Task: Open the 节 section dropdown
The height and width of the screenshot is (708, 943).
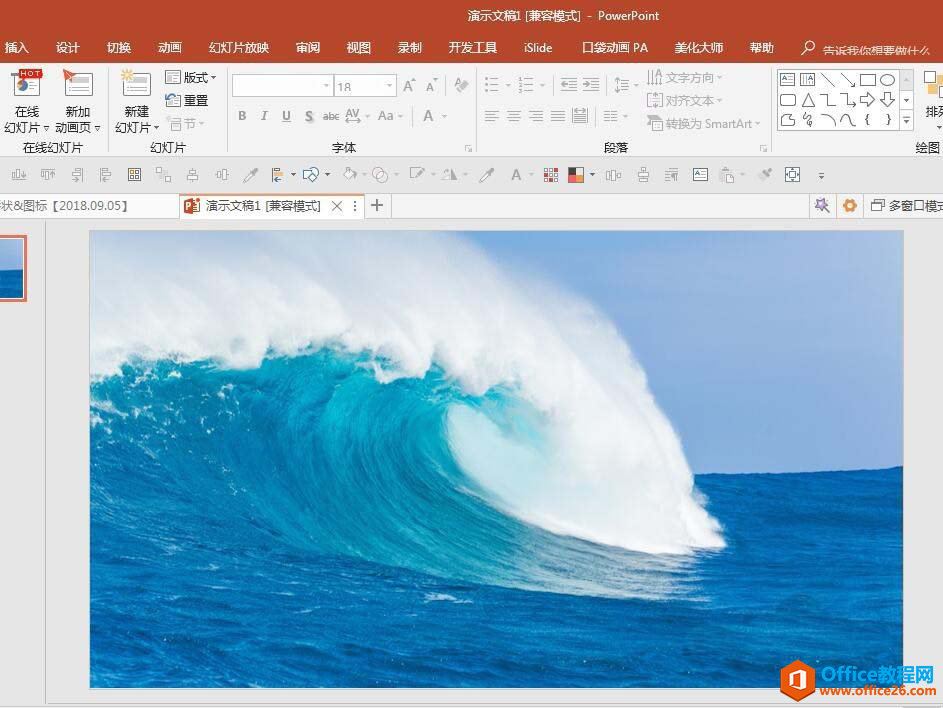Action: (x=187, y=123)
